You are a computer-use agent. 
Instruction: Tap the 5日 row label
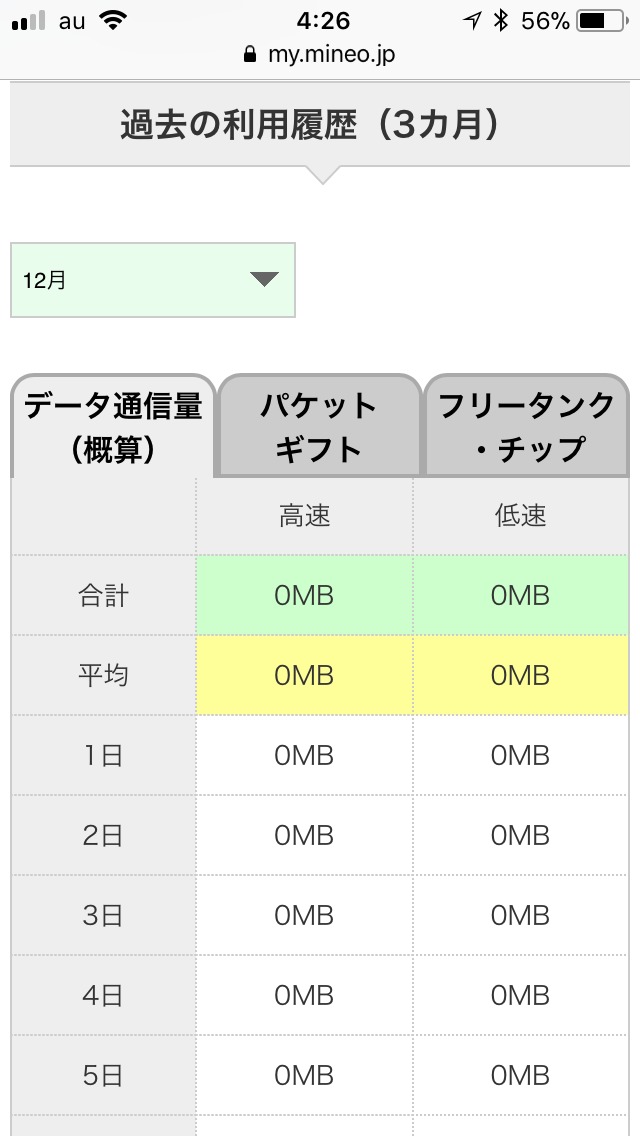tap(103, 1075)
